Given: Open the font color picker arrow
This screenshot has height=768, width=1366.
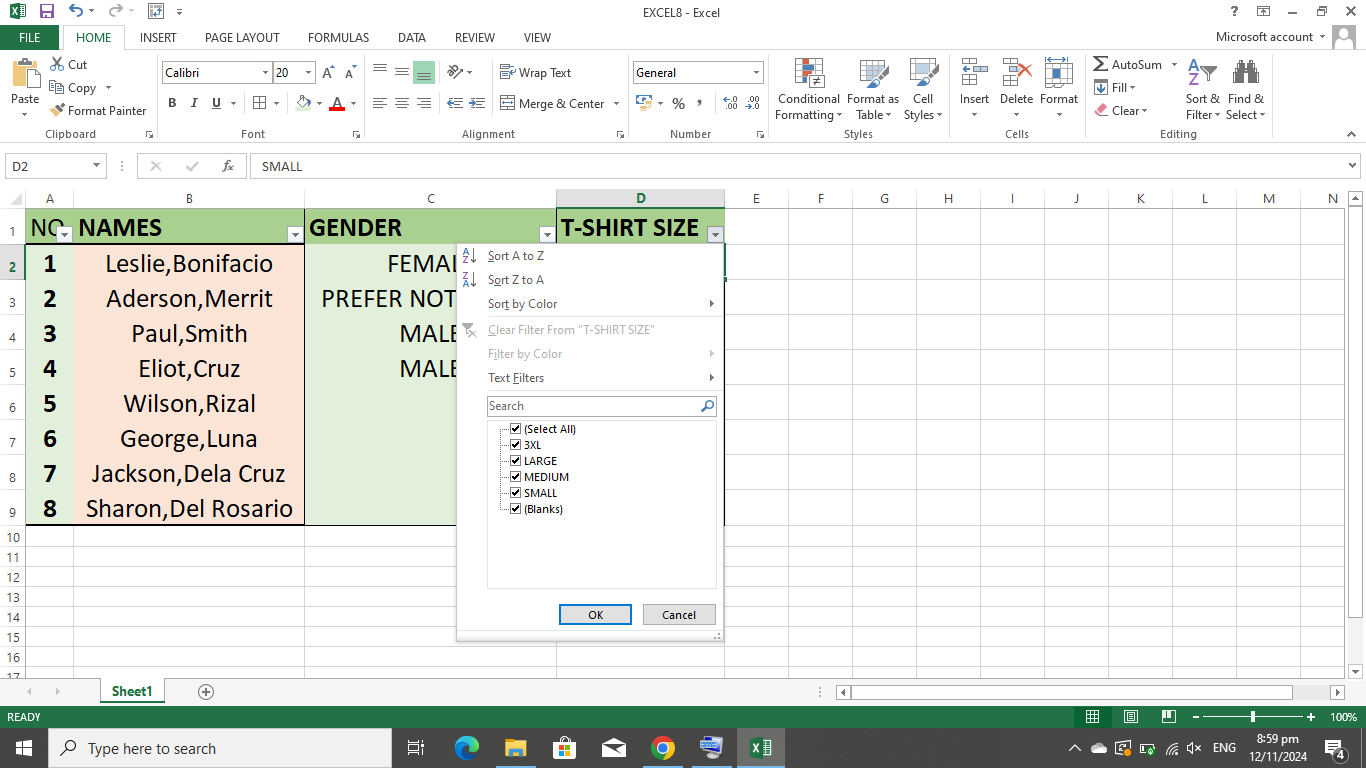Looking at the screenshot, I should click(355, 104).
